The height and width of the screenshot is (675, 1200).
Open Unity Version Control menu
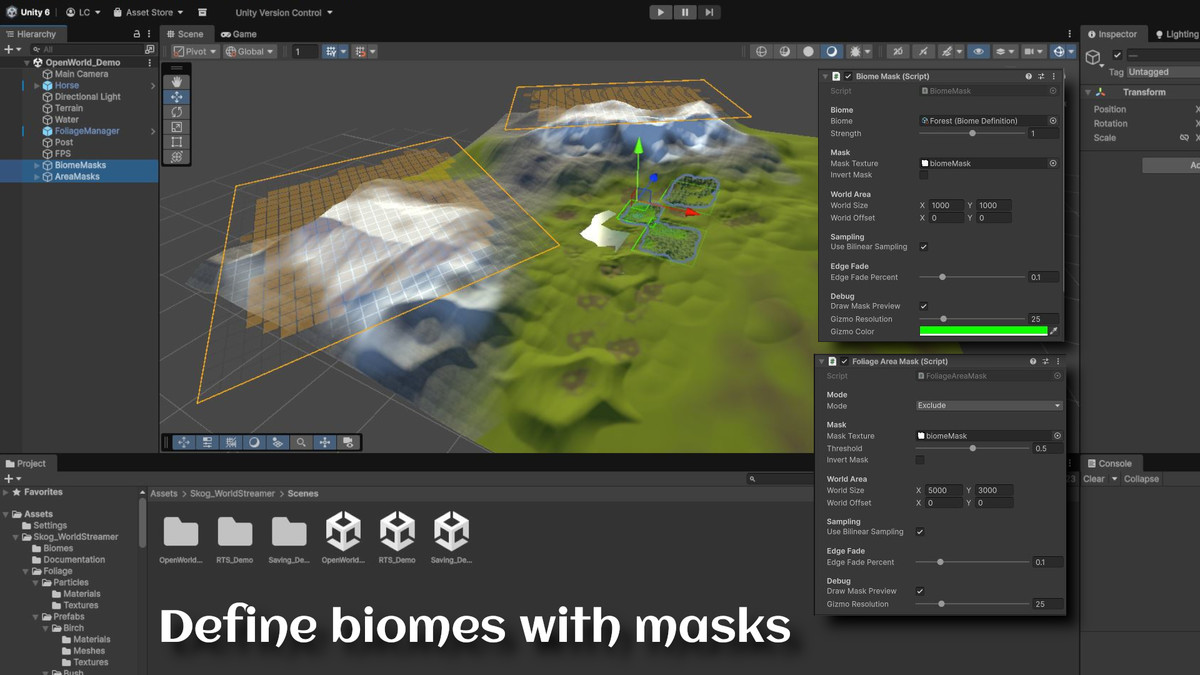pos(284,13)
